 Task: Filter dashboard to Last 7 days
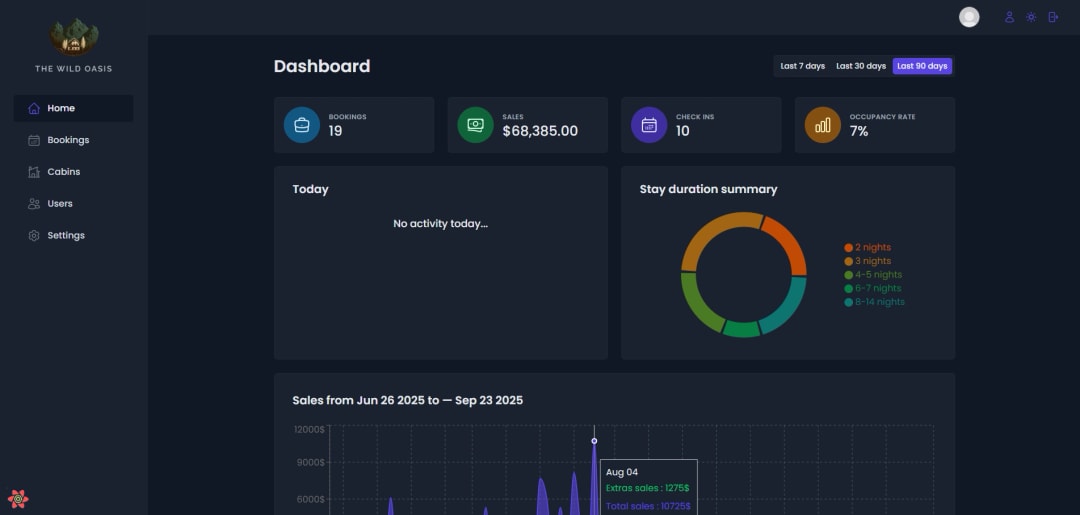pyautogui.click(x=803, y=66)
